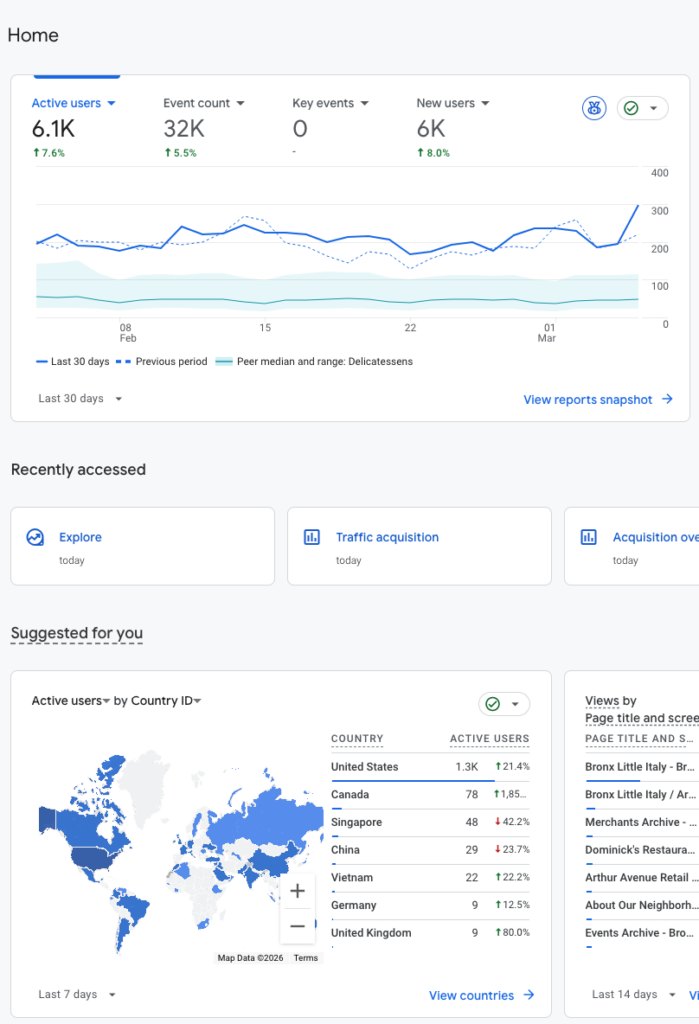Click the data quality icon on the map card

click(494, 704)
